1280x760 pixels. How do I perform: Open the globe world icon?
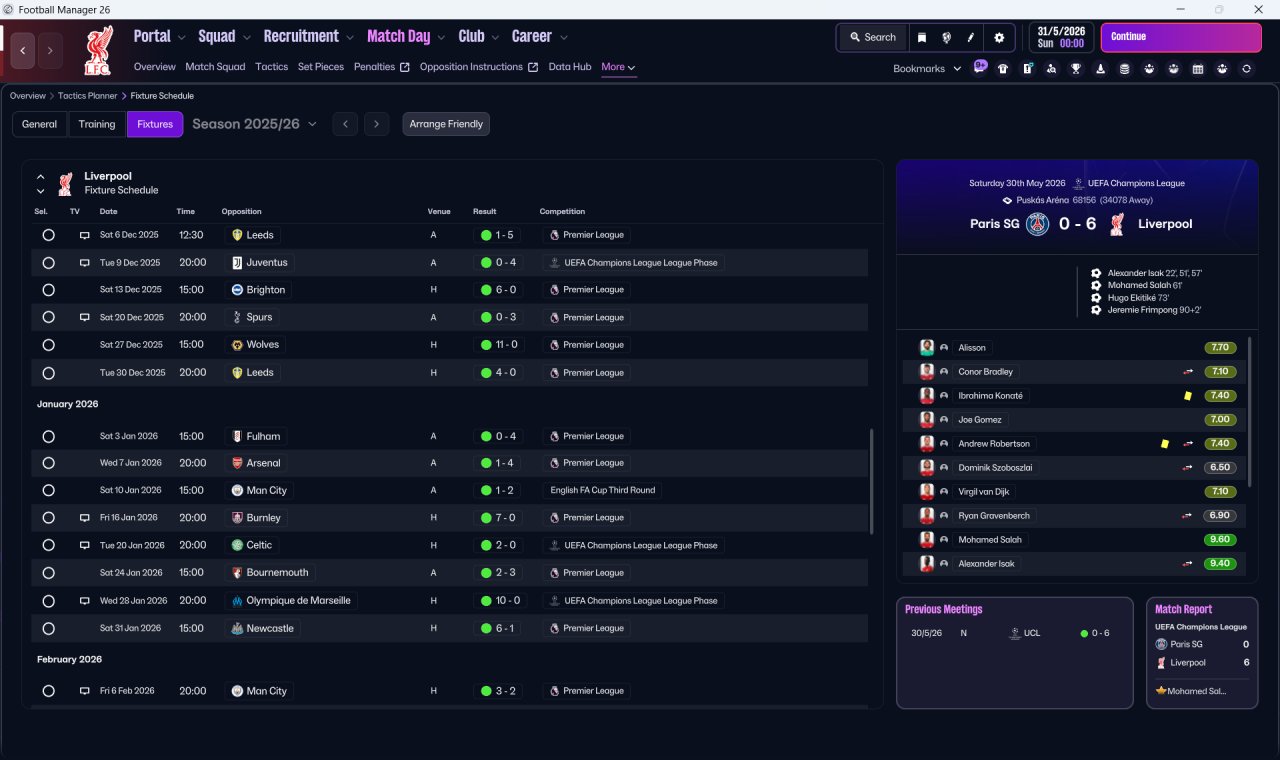[946, 37]
